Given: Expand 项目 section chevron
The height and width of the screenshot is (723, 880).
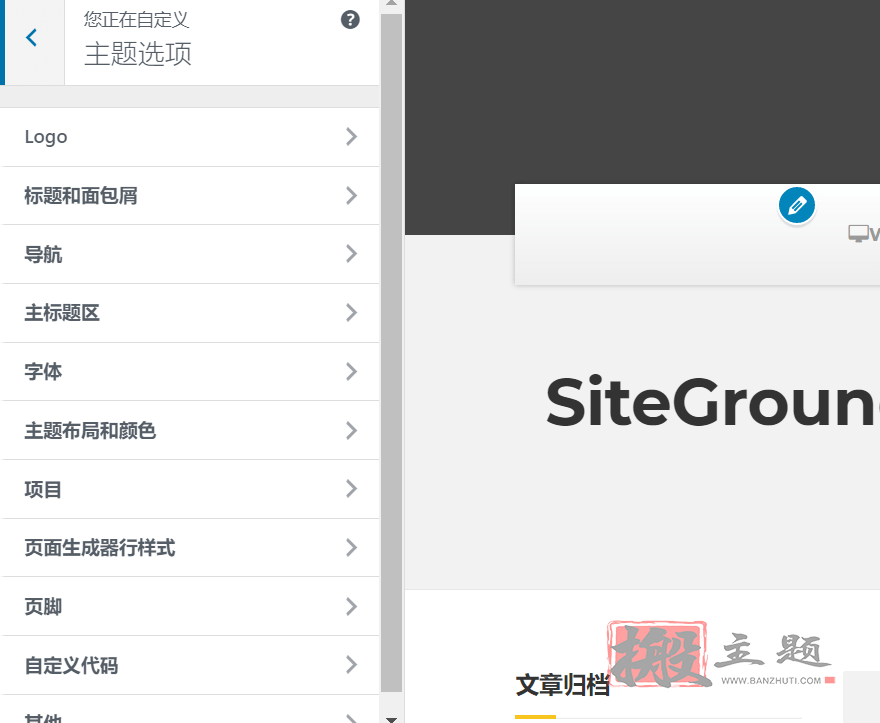Looking at the screenshot, I should [x=351, y=488].
